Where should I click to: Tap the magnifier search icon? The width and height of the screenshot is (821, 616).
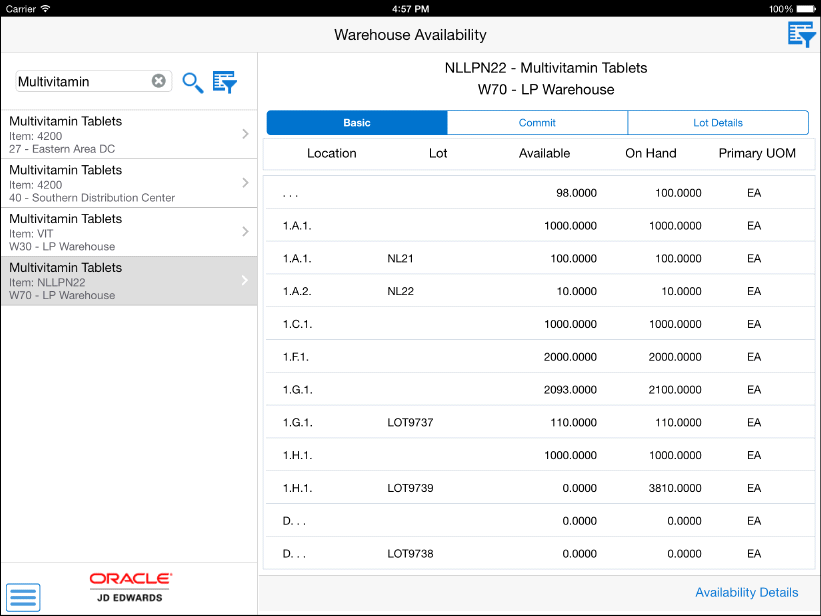[x=193, y=83]
